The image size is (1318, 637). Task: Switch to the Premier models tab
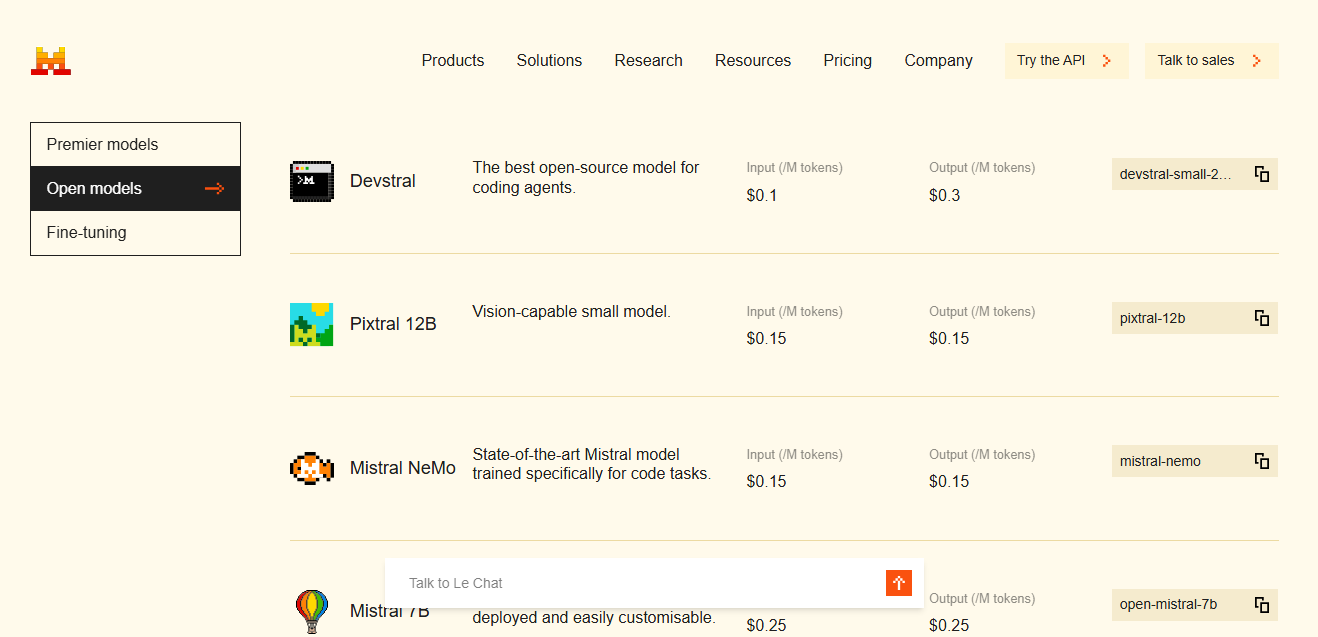pos(135,143)
